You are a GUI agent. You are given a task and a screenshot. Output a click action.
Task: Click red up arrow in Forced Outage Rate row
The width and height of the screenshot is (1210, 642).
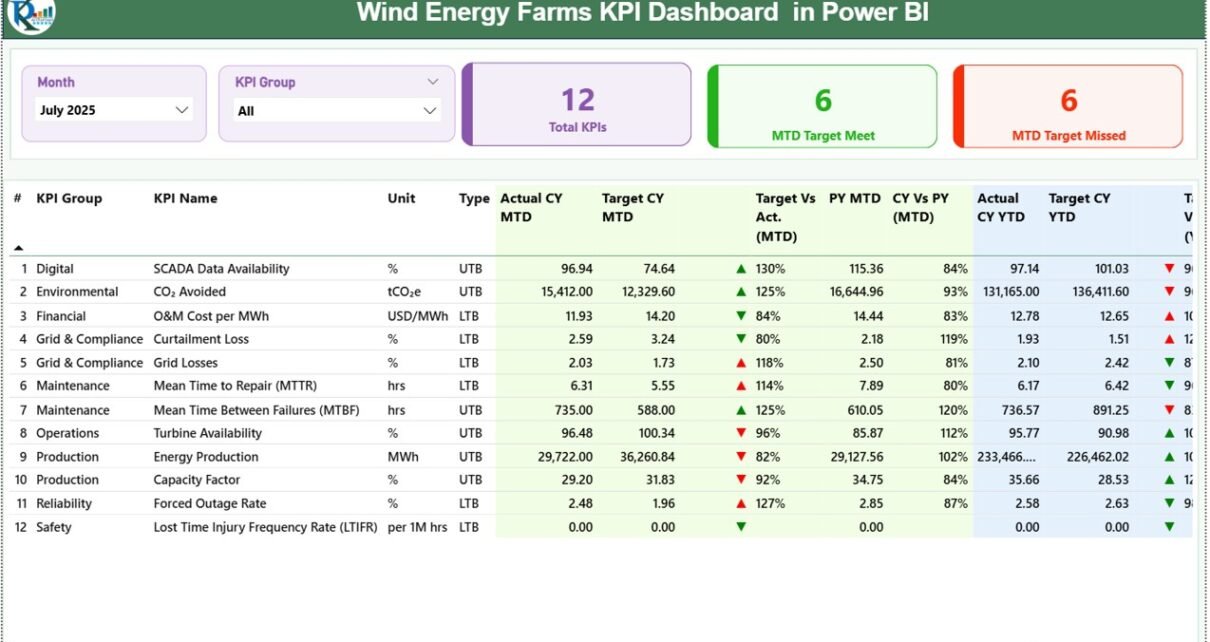(741, 504)
